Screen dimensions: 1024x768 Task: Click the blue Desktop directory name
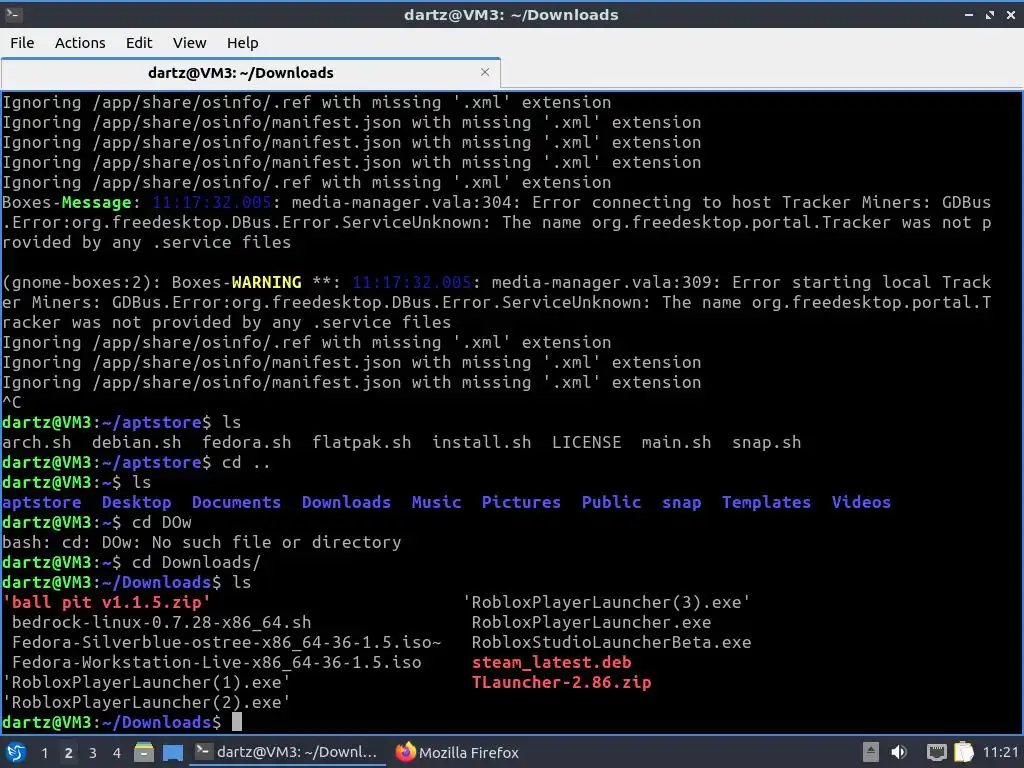coord(136,502)
